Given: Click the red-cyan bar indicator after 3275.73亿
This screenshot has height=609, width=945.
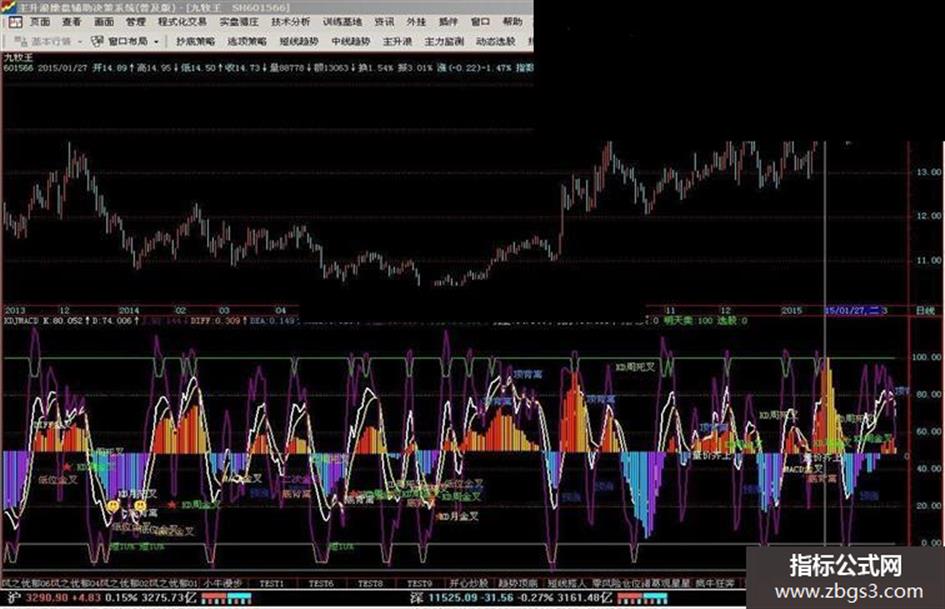Looking at the screenshot, I should [226, 598].
